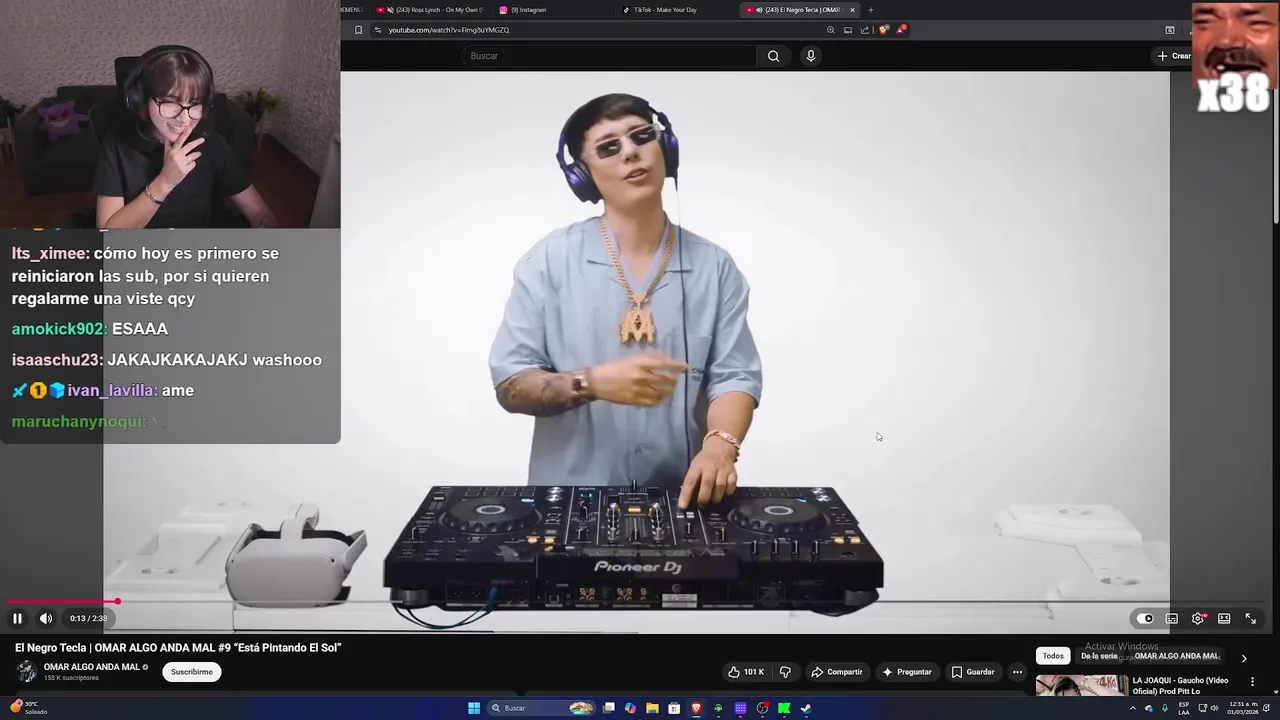Open the player settings gear

(1198, 618)
